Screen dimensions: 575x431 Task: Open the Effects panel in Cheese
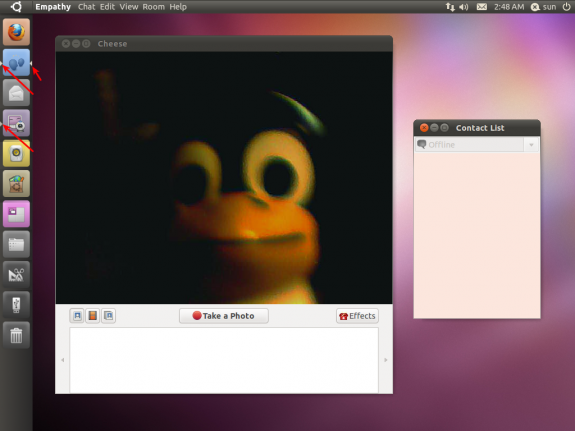click(357, 316)
